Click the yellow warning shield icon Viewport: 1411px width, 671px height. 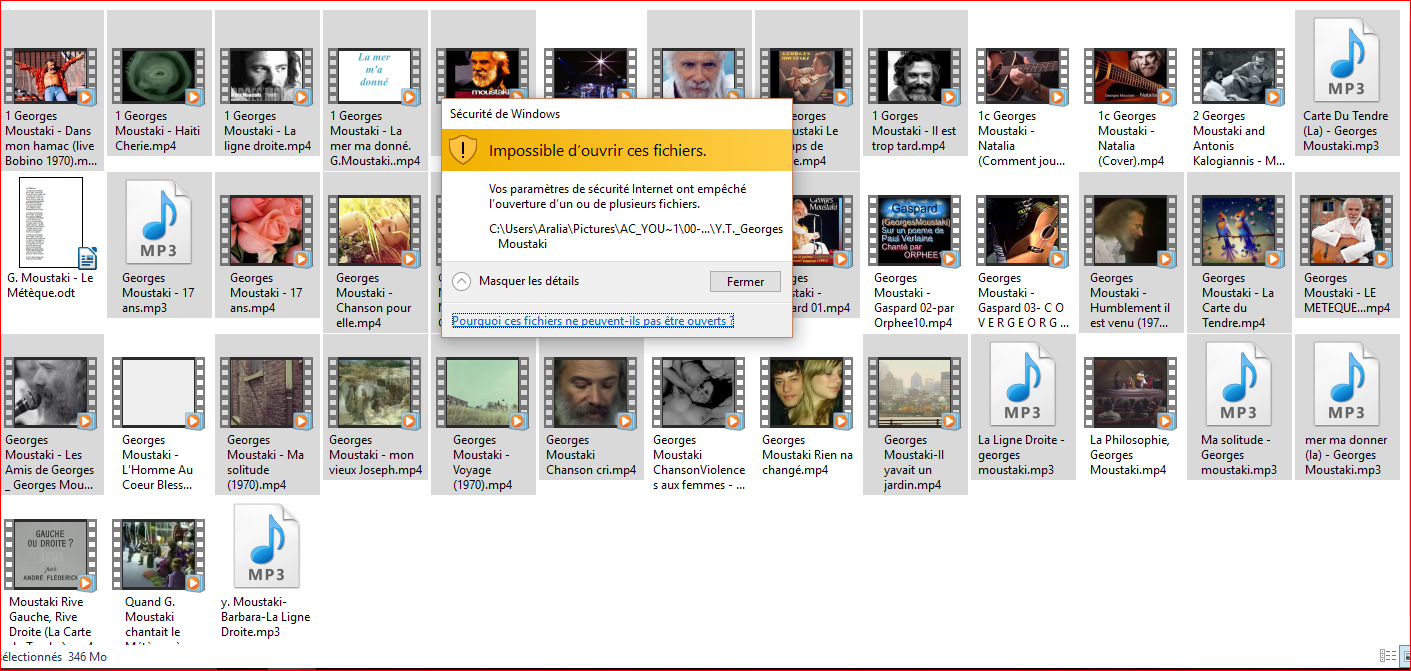pyautogui.click(x=462, y=150)
